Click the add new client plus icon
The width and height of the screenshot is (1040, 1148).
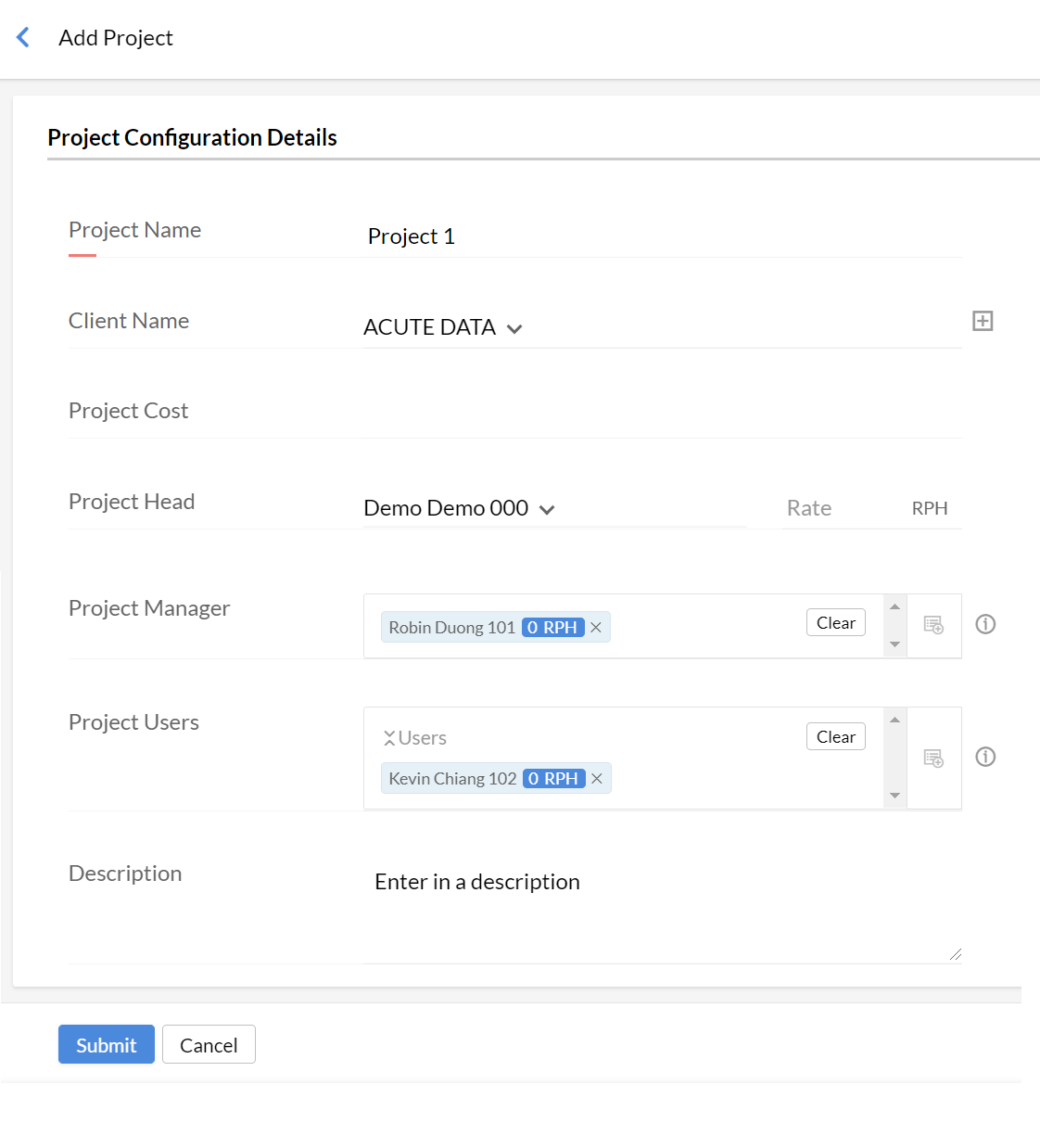tap(983, 321)
